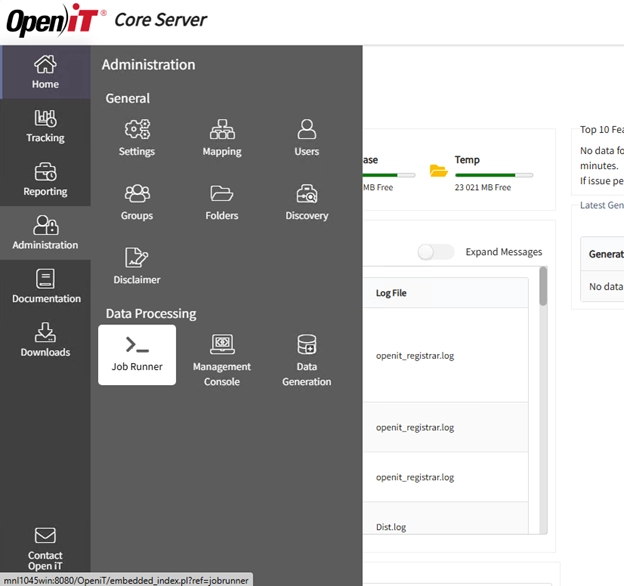
Task: Click the Data Processing heading
Action: click(151, 313)
